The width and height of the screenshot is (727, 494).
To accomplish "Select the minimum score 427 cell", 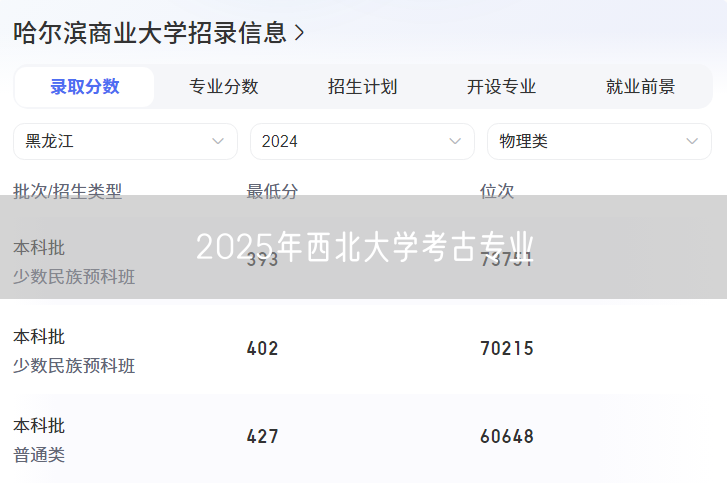I will 263,437.
